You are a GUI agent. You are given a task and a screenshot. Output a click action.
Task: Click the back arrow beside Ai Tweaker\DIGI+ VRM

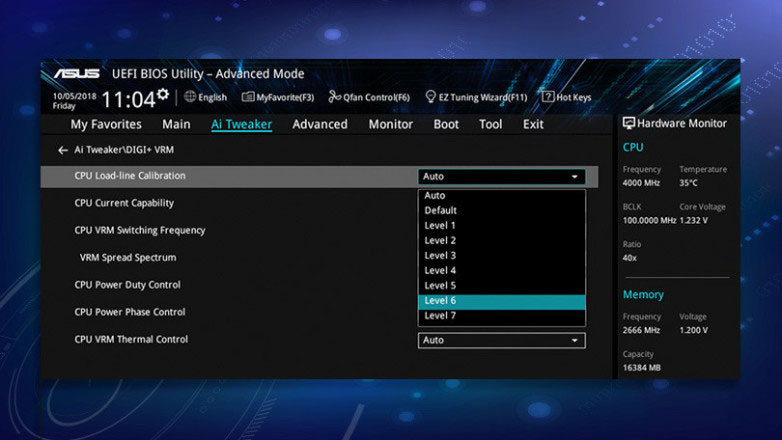(x=63, y=150)
